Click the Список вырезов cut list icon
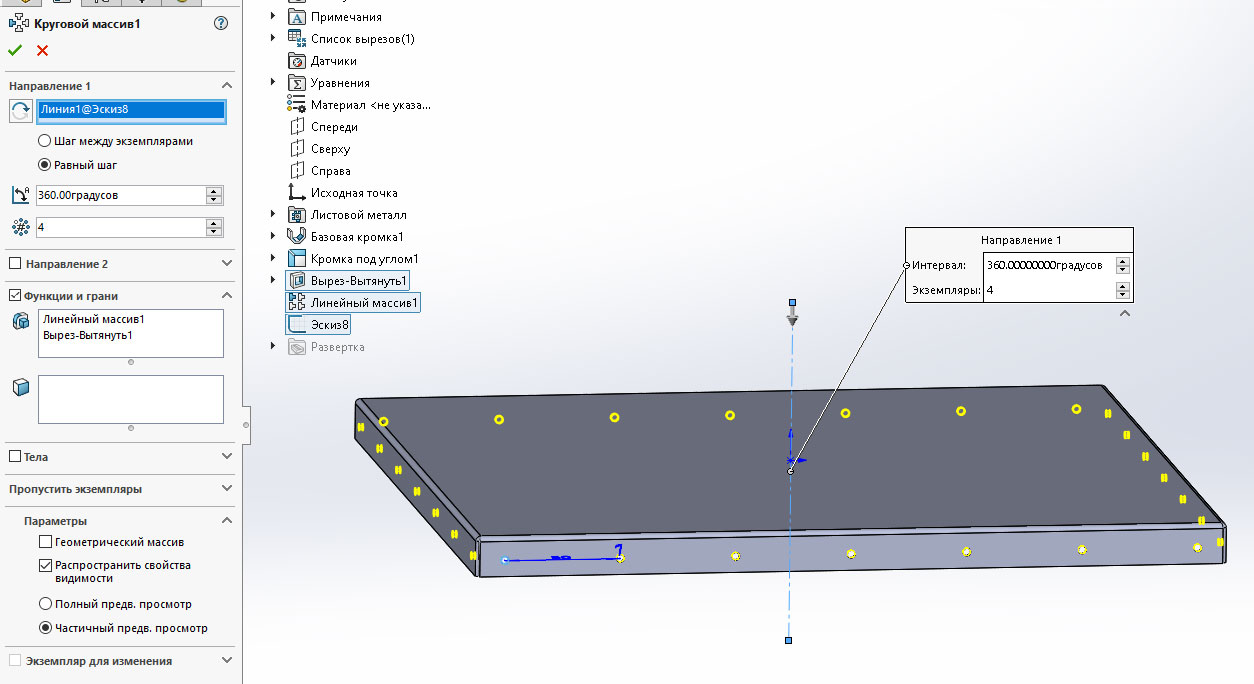Viewport: 1254px width, 684px height. 296,39
